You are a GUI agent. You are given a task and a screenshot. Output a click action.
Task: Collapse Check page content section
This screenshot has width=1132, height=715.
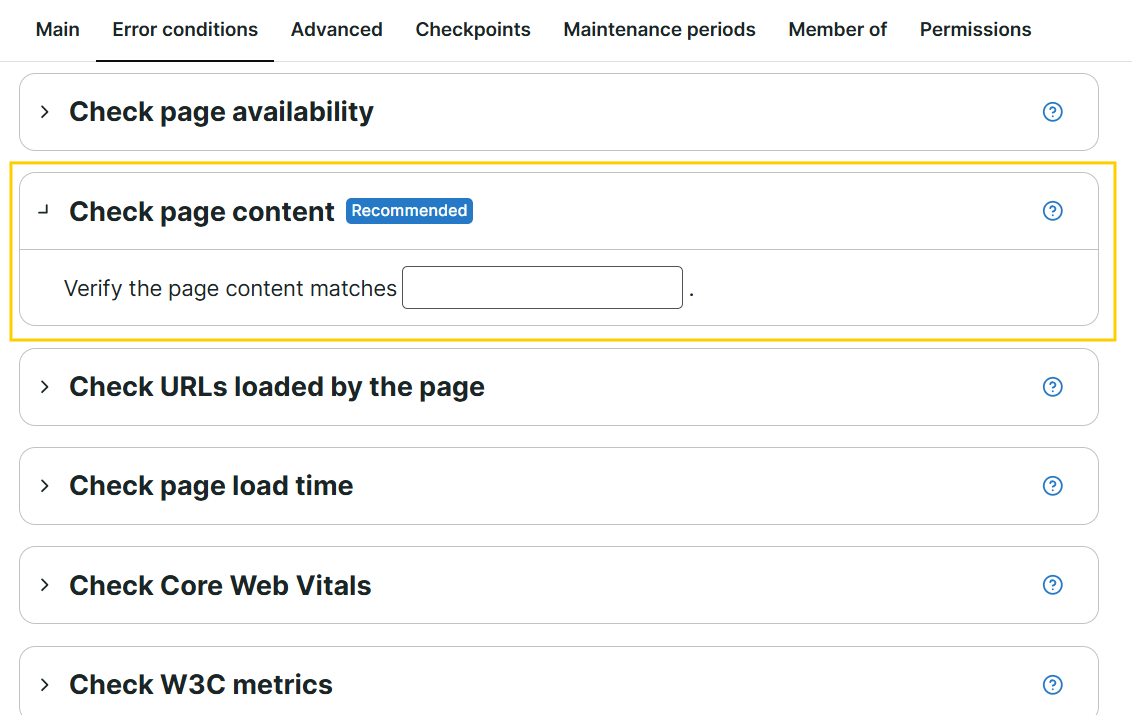tap(44, 210)
